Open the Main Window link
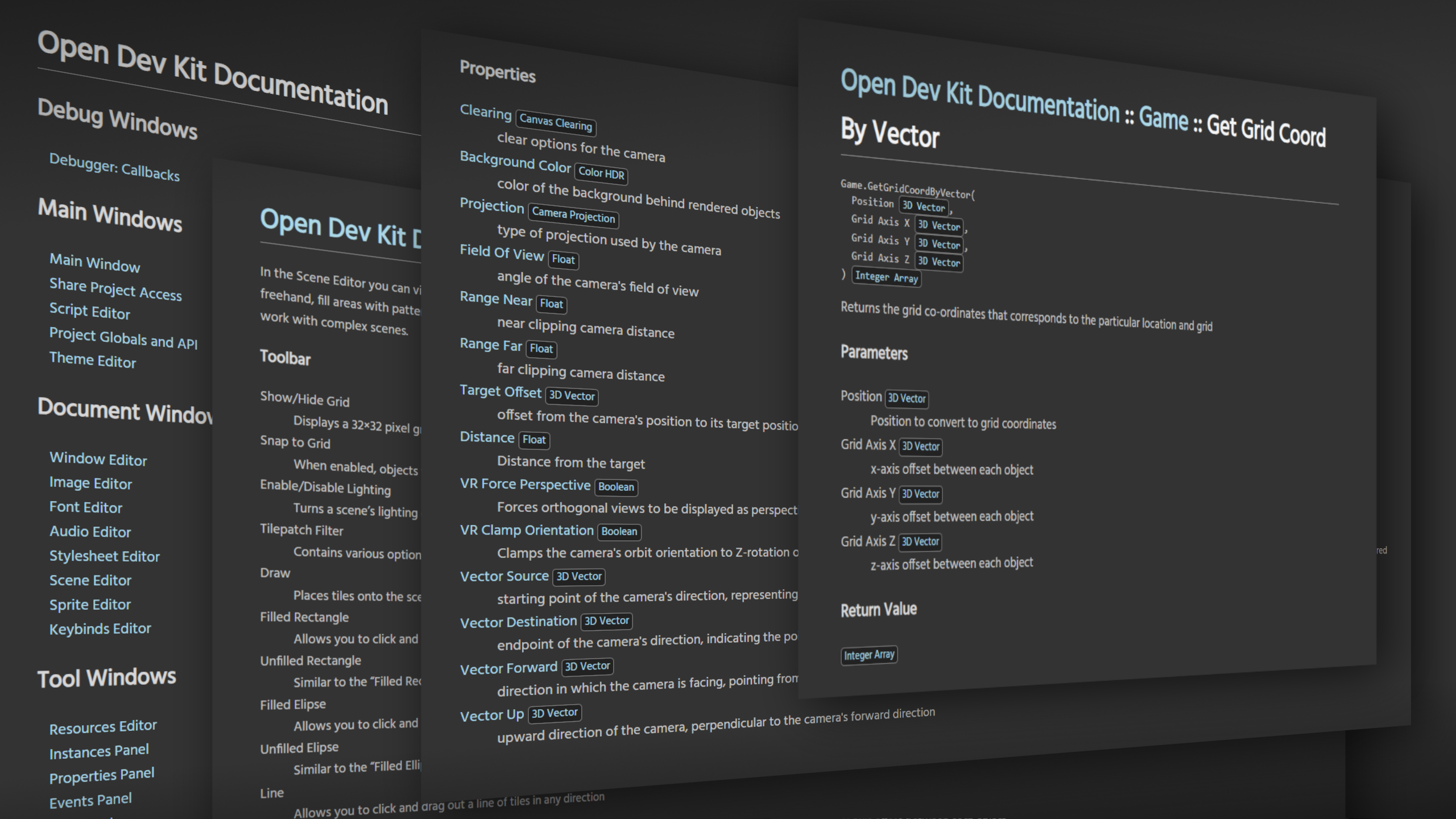Image resolution: width=1456 pixels, height=819 pixels. point(94,263)
